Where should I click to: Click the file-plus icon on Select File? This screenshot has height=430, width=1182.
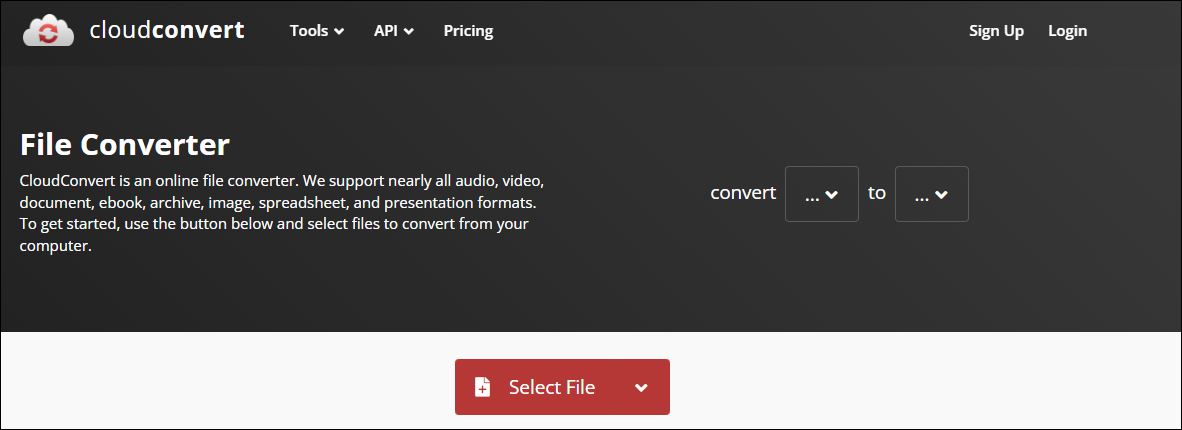(482, 387)
